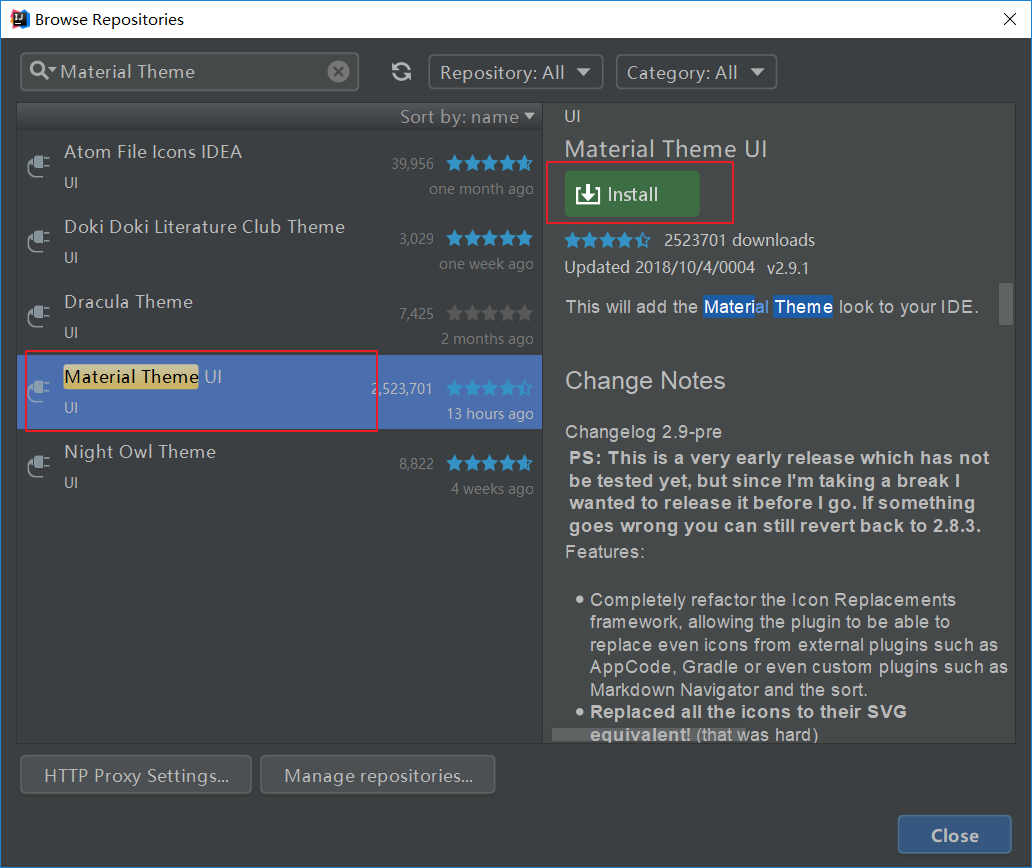The image size is (1032, 868).
Task: Click the search magnifier icon
Action: (42, 71)
